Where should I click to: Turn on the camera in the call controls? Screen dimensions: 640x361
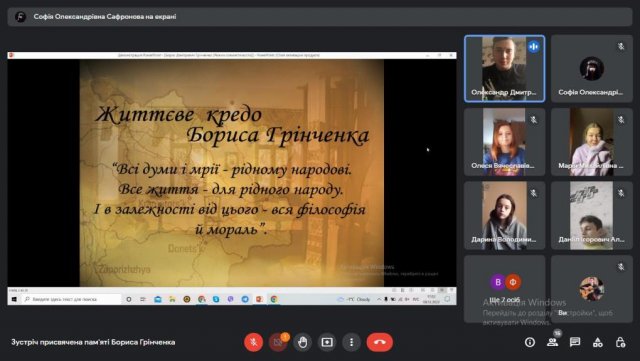(x=278, y=342)
